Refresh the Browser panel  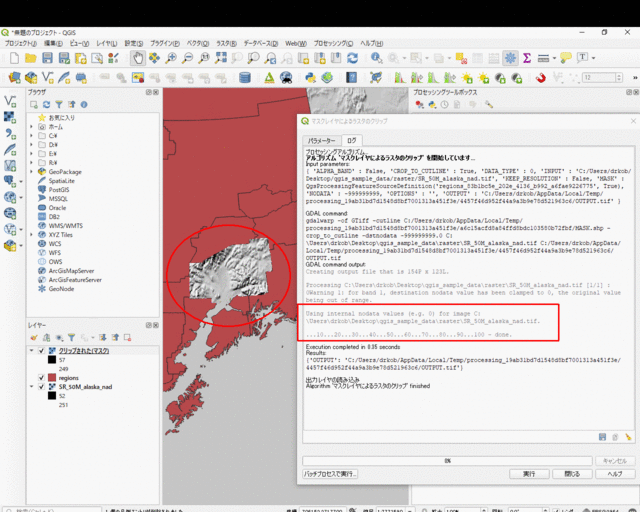tap(47, 105)
